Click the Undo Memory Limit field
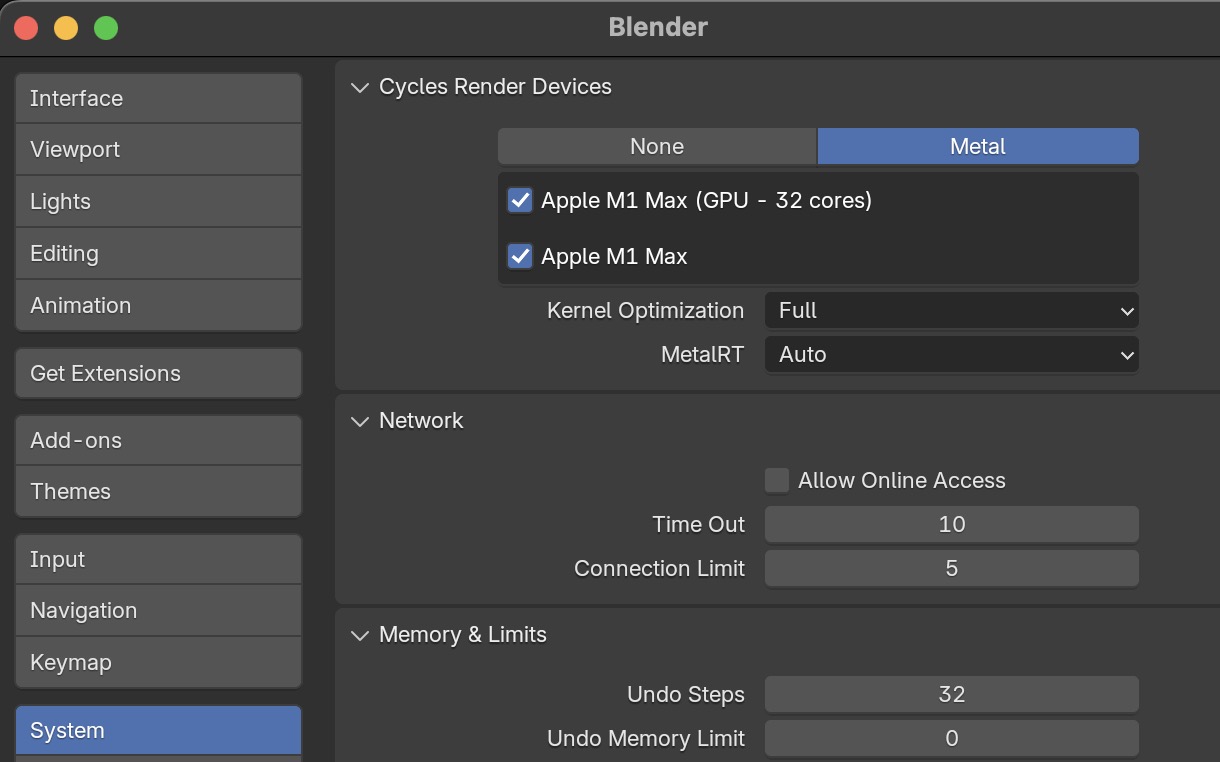1220x762 pixels. point(951,738)
